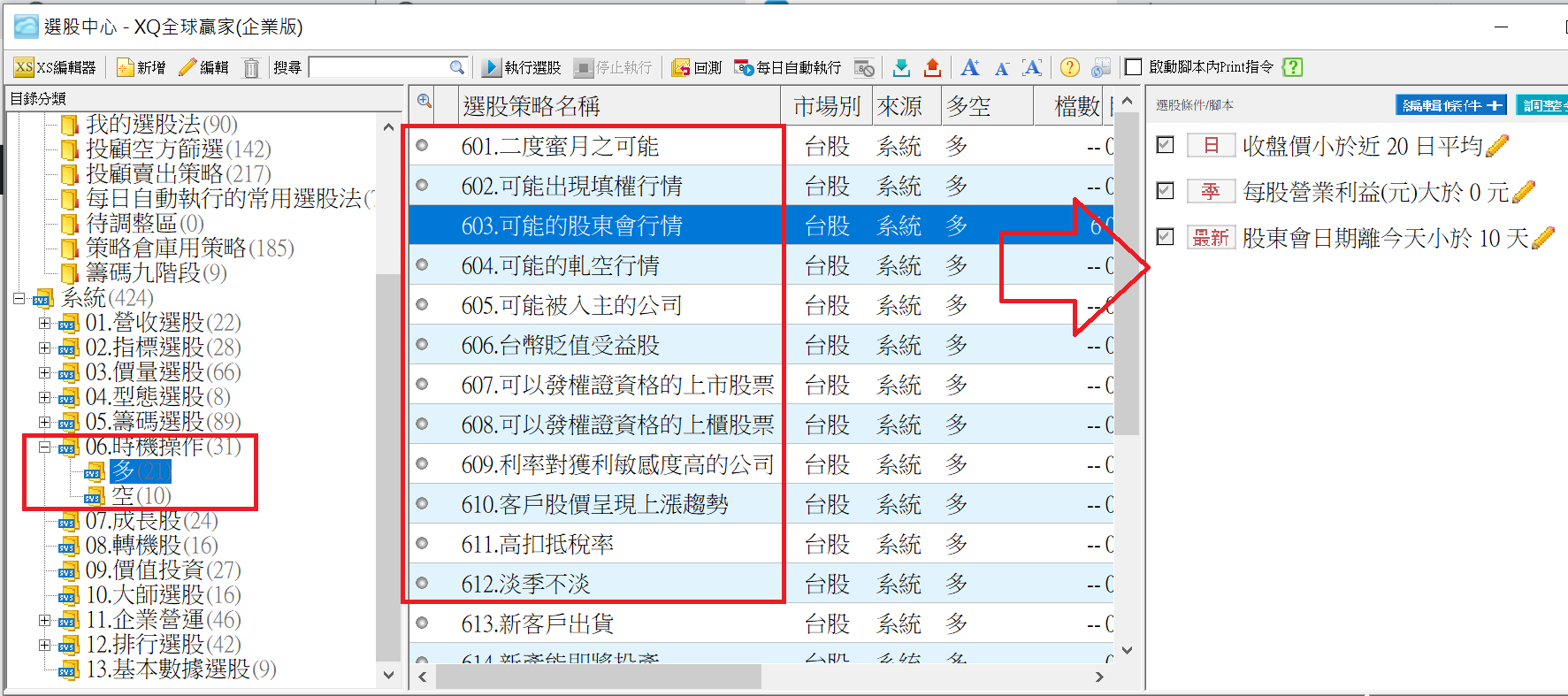Increase font size with A+ icon
The image size is (1568, 696).
pos(970,67)
